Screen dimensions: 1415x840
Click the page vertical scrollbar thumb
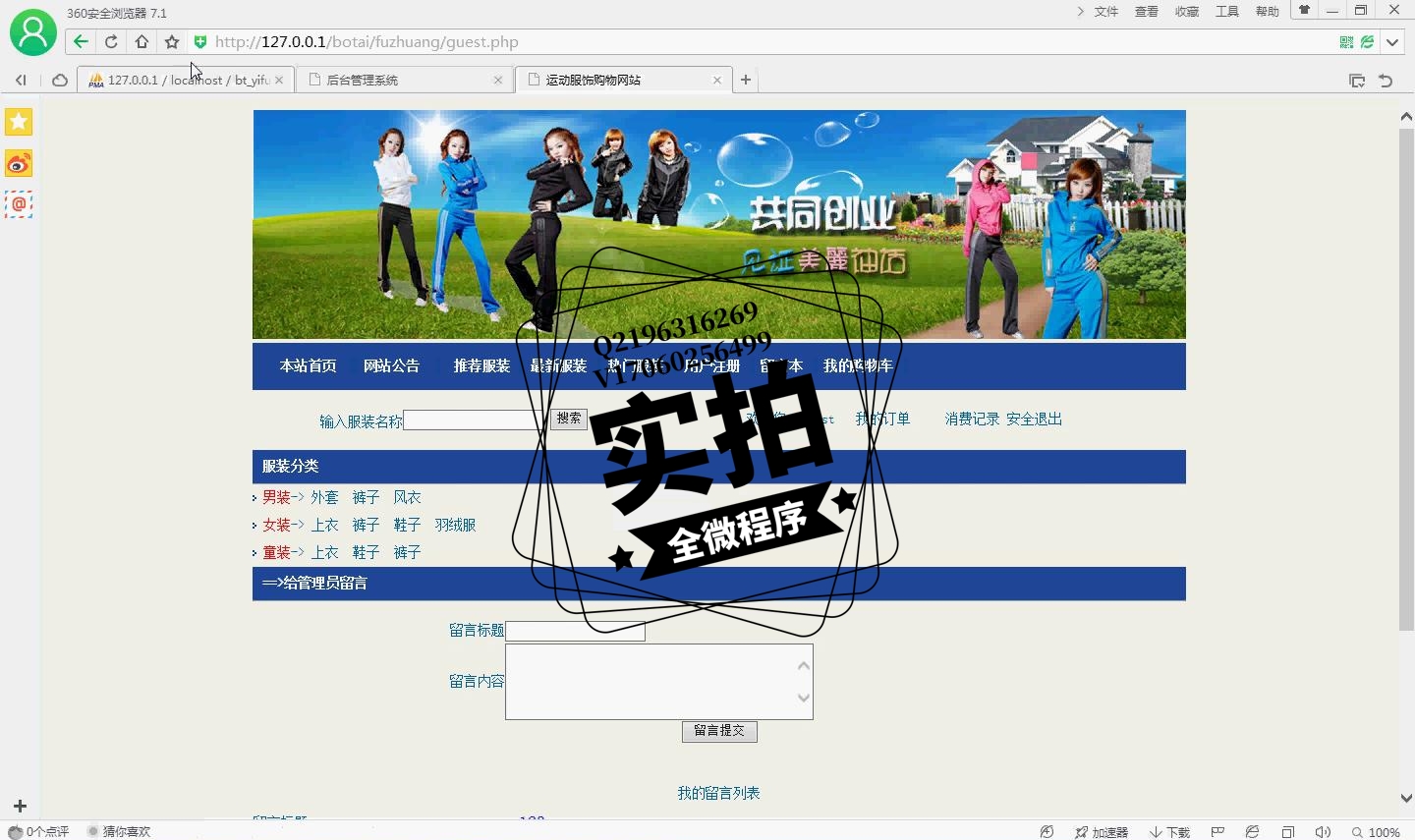point(1406,378)
